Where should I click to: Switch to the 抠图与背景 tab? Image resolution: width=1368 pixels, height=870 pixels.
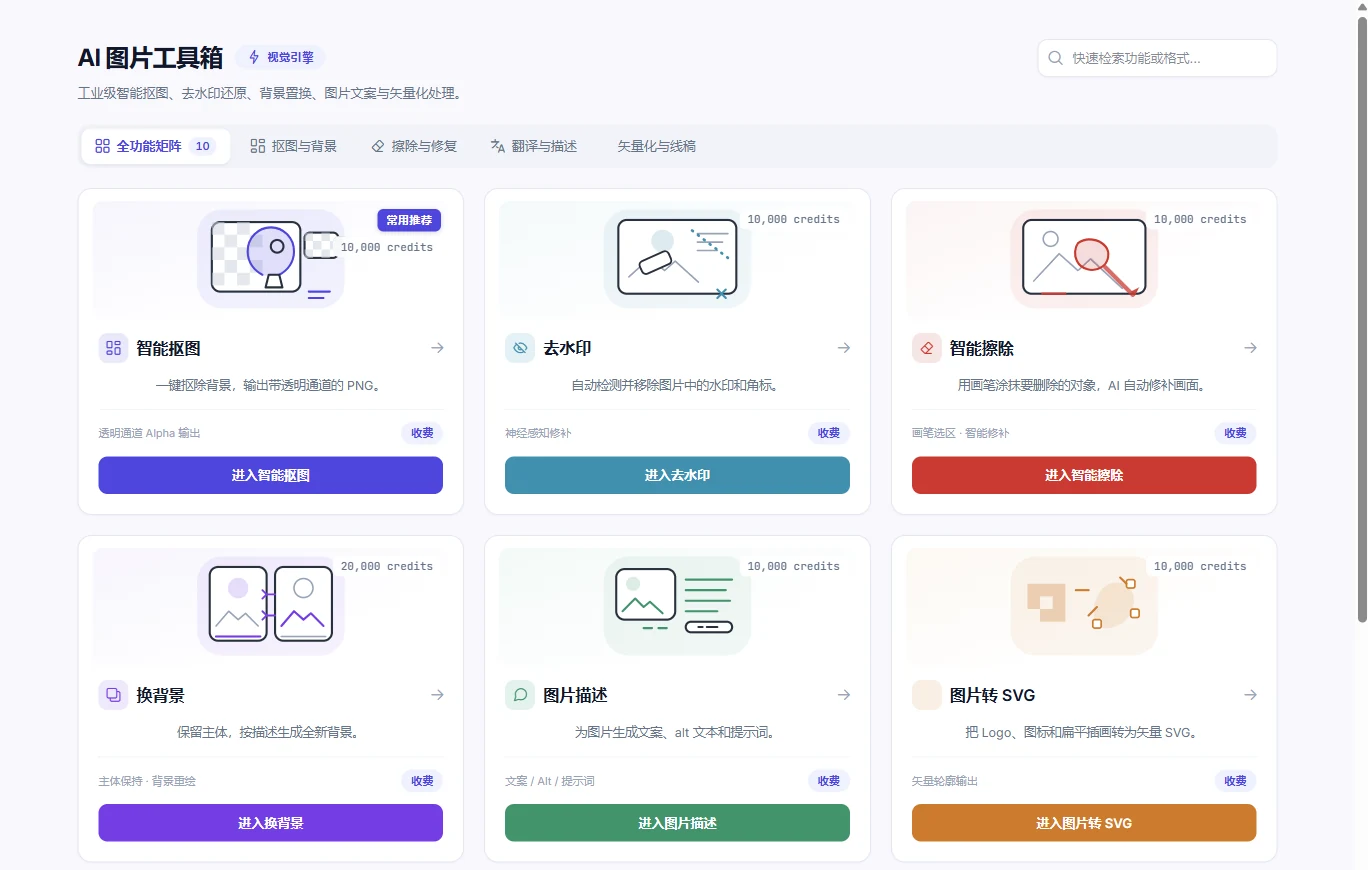[293, 146]
